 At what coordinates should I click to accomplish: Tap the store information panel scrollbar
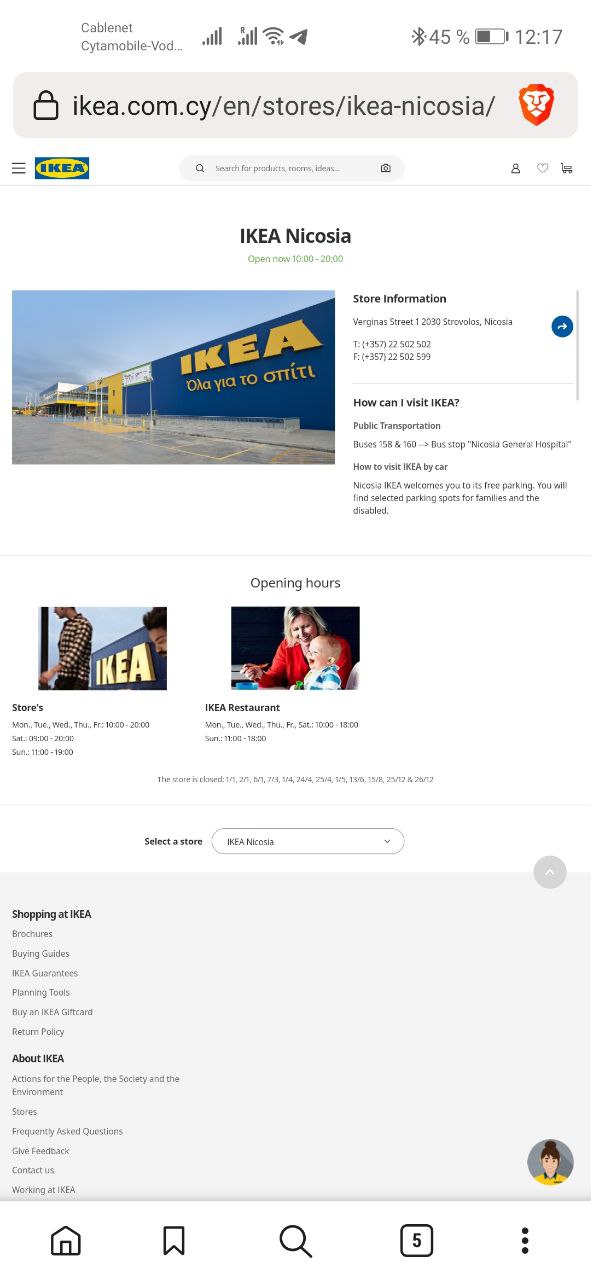click(577, 345)
